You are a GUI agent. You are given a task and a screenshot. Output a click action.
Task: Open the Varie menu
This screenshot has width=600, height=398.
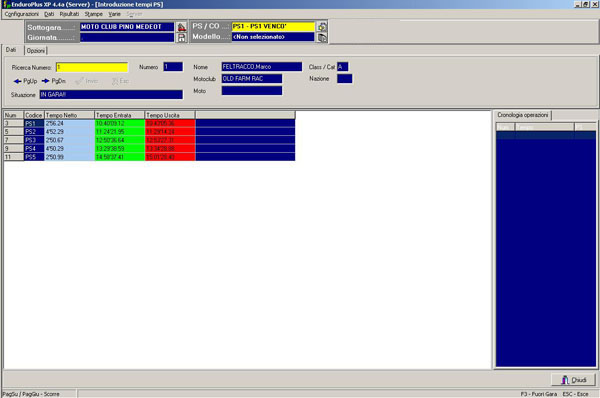click(x=114, y=14)
